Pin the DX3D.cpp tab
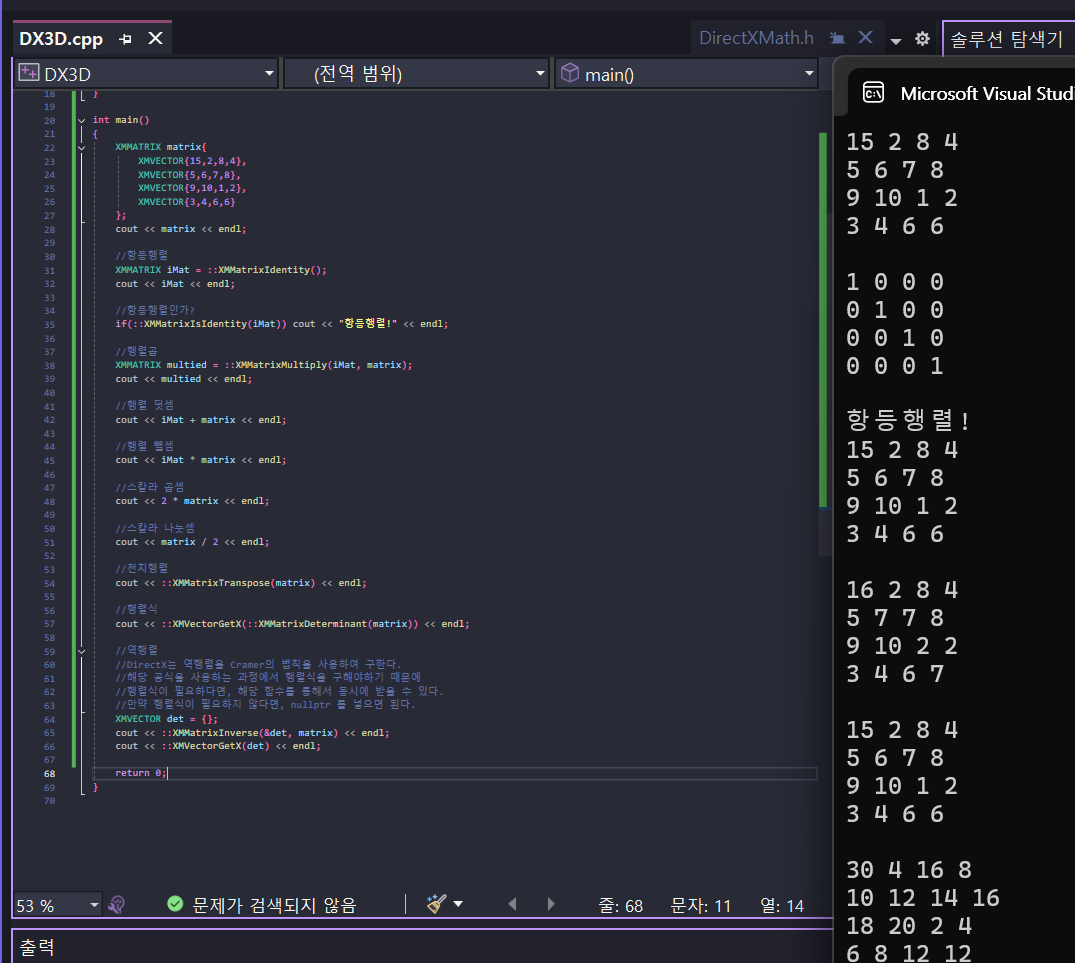 [x=125, y=39]
